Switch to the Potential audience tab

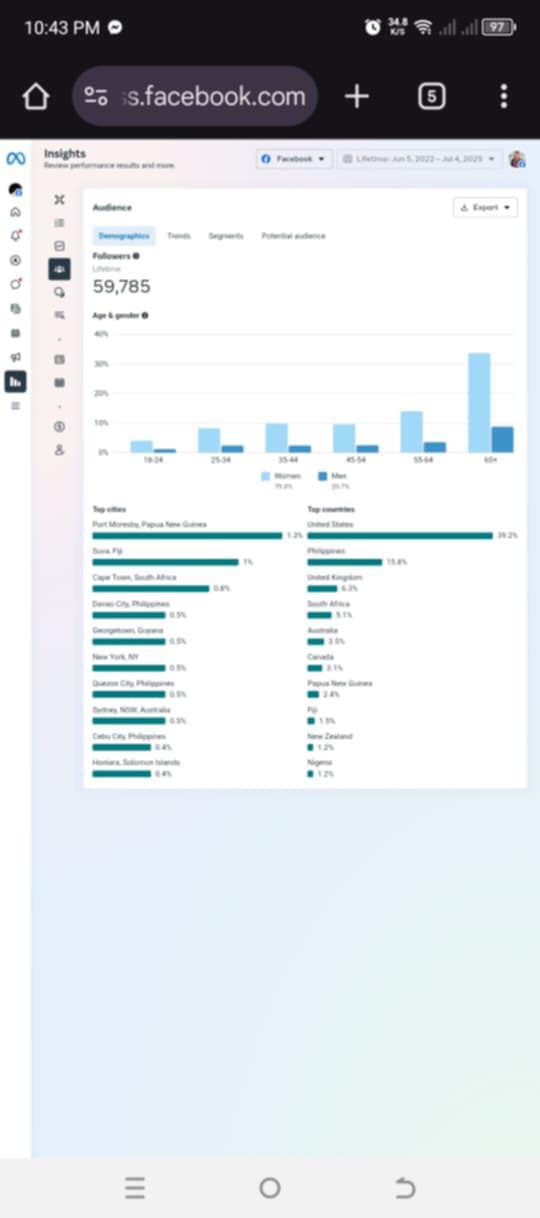point(293,236)
